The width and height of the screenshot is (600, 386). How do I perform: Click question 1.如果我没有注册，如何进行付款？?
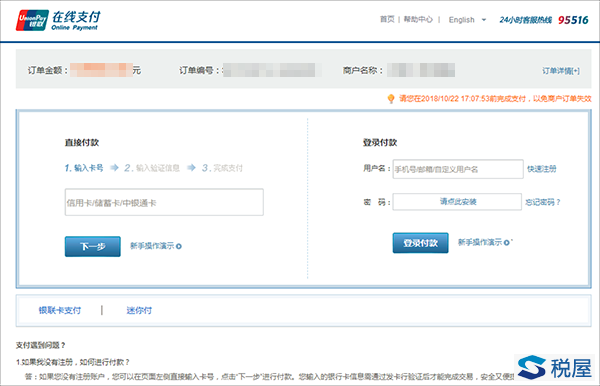pos(73,362)
